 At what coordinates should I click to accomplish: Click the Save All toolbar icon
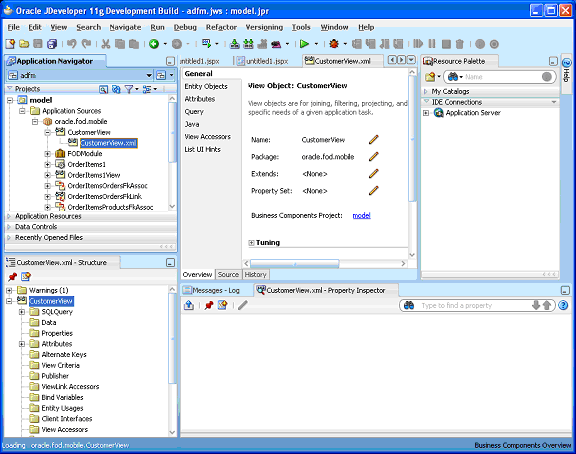coord(52,44)
